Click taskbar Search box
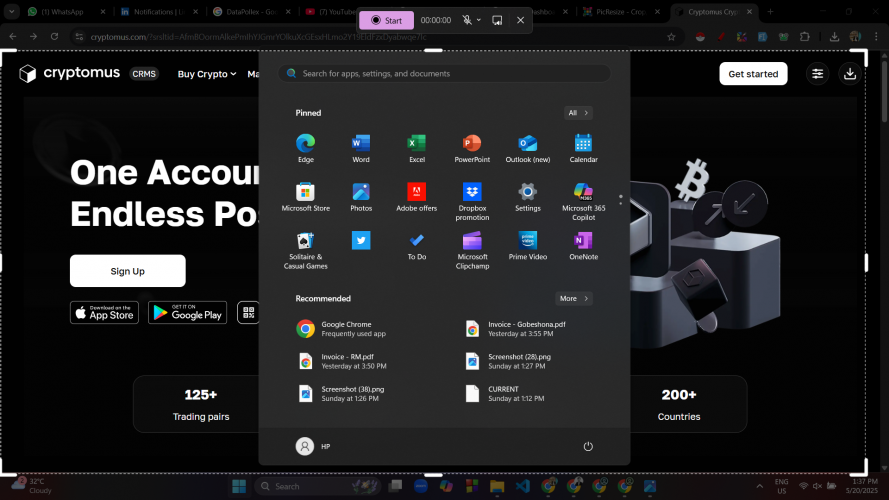889x500 pixels. 318,486
